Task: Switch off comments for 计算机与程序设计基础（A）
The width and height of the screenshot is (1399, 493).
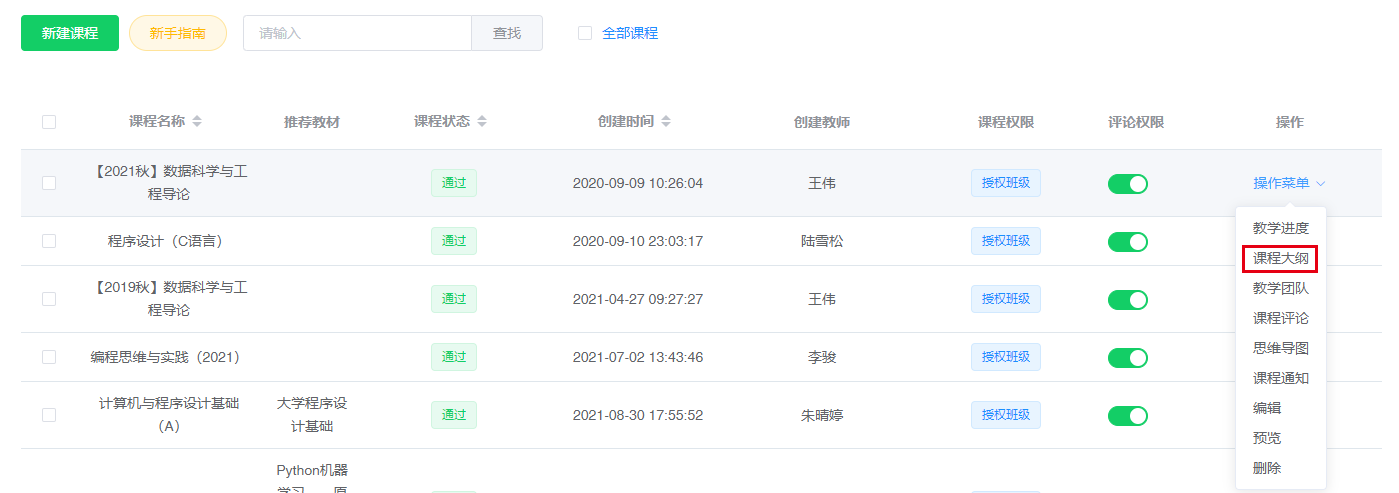Action: tap(1127, 416)
